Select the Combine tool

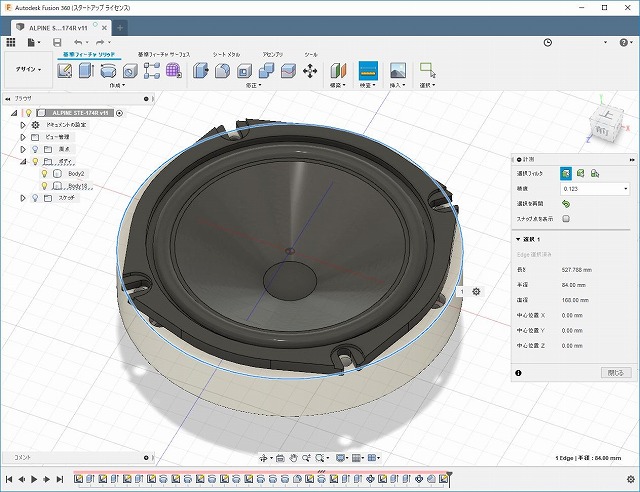click(x=266, y=71)
